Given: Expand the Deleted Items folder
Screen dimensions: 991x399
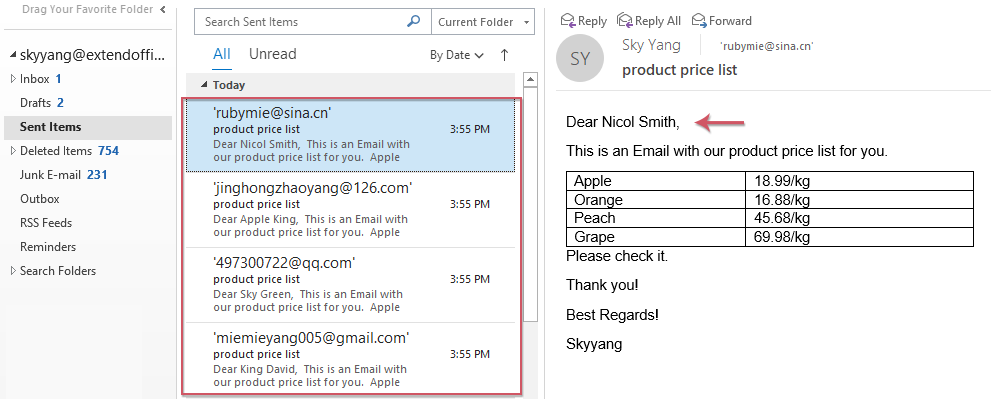Looking at the screenshot, I should tap(13, 151).
